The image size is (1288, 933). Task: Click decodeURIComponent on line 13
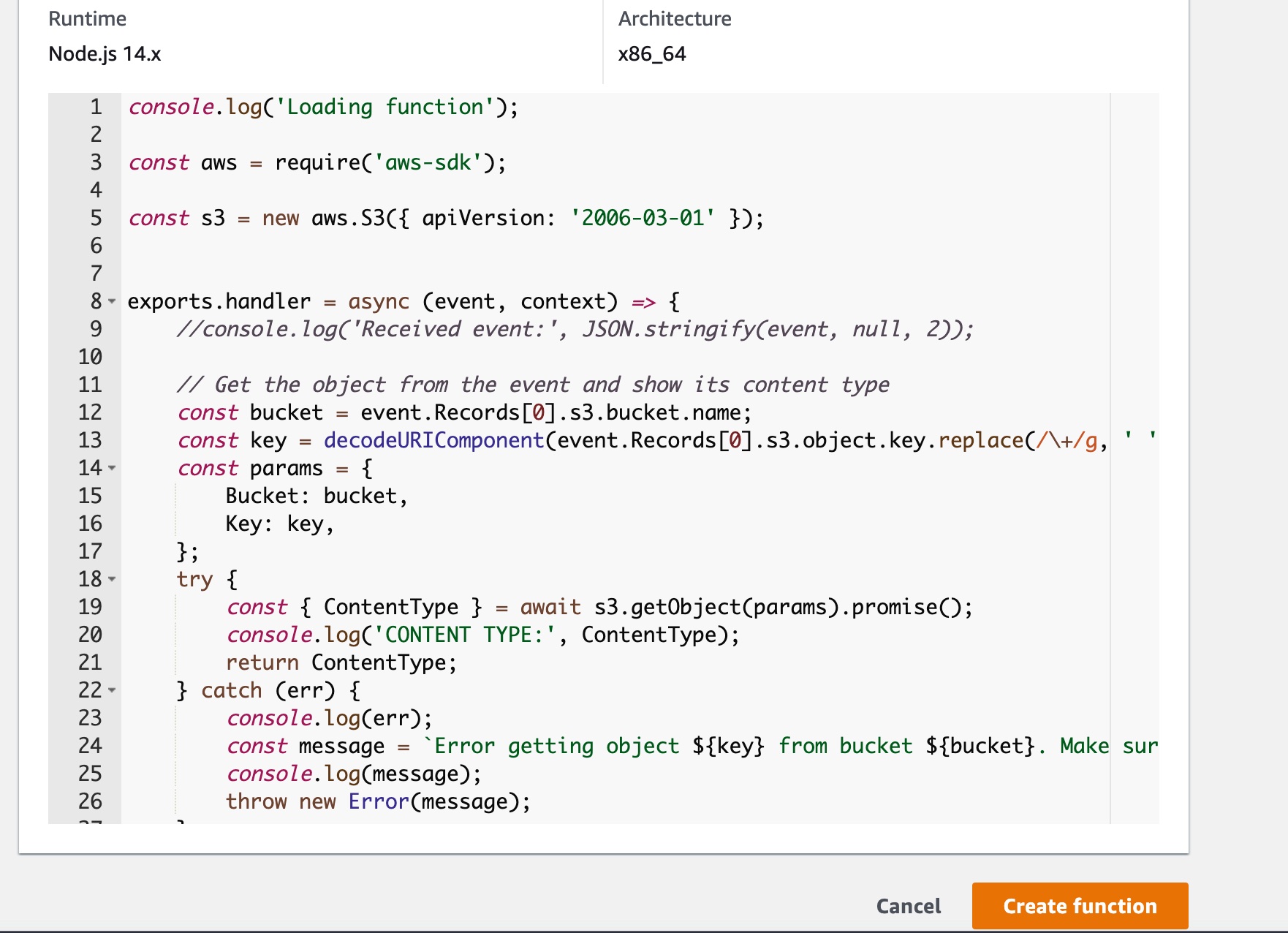433,440
